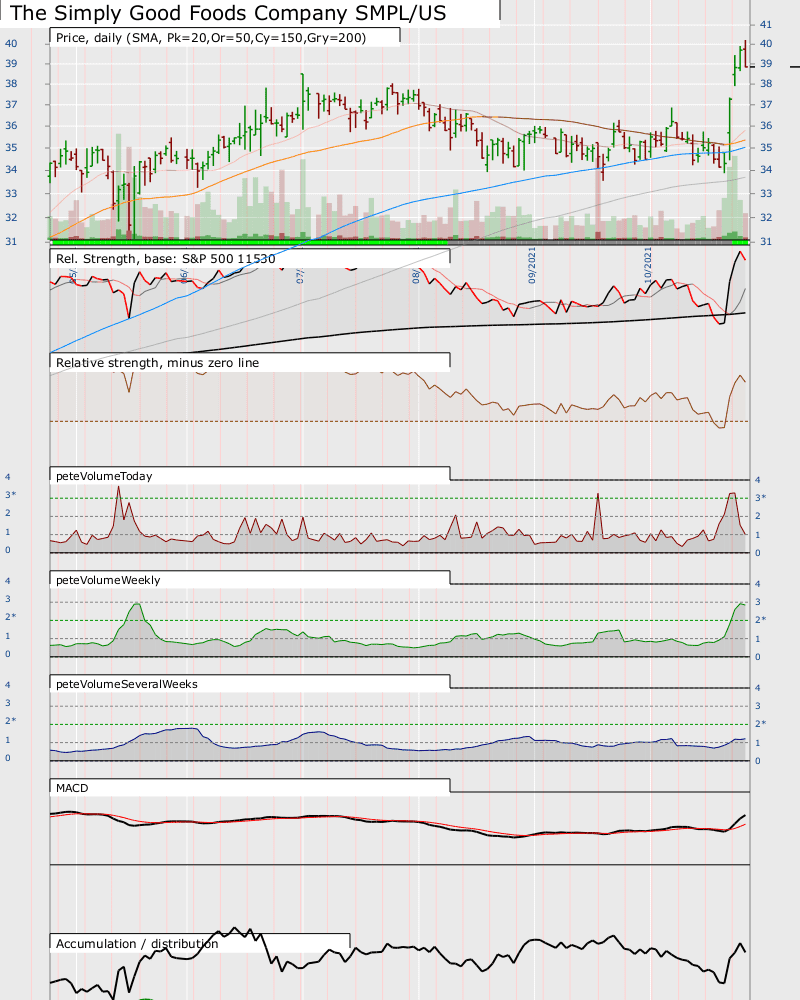Viewport: 800px width, 1000px height.
Task: Click the 'peteVolumeWeekly' panel label
Action: pyautogui.click(x=108, y=580)
